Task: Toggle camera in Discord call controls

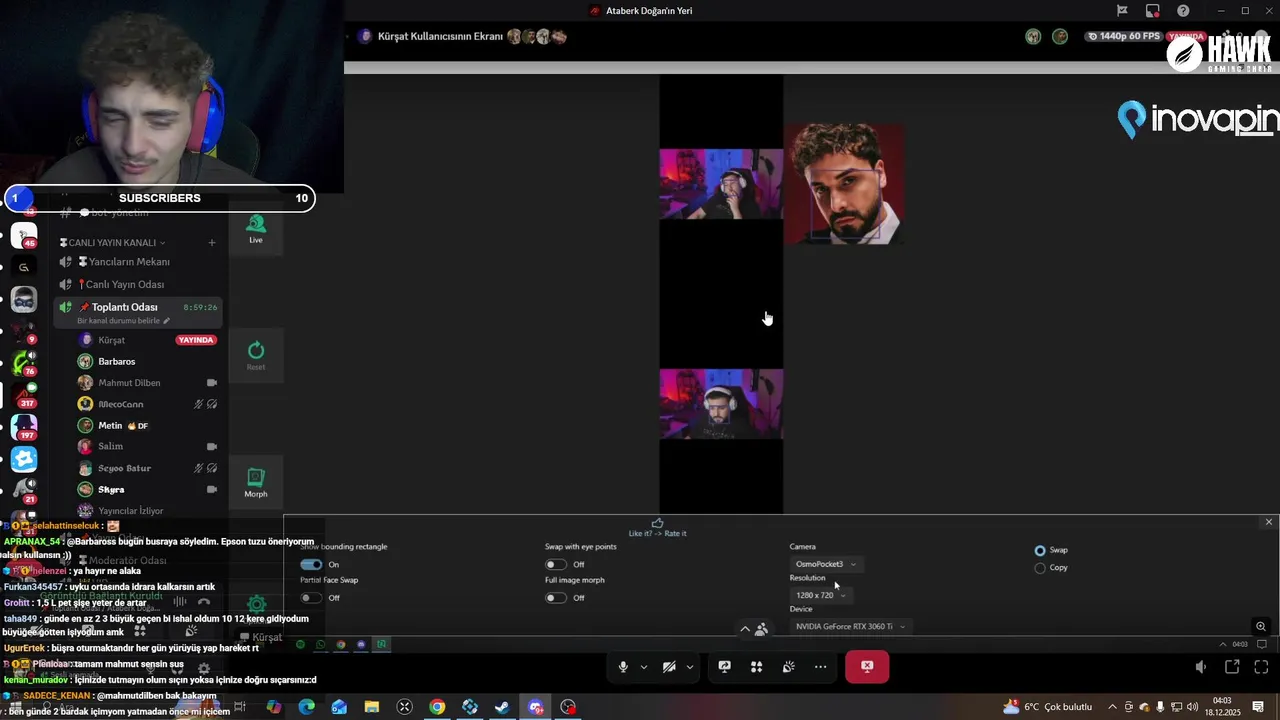Action: 669,667
